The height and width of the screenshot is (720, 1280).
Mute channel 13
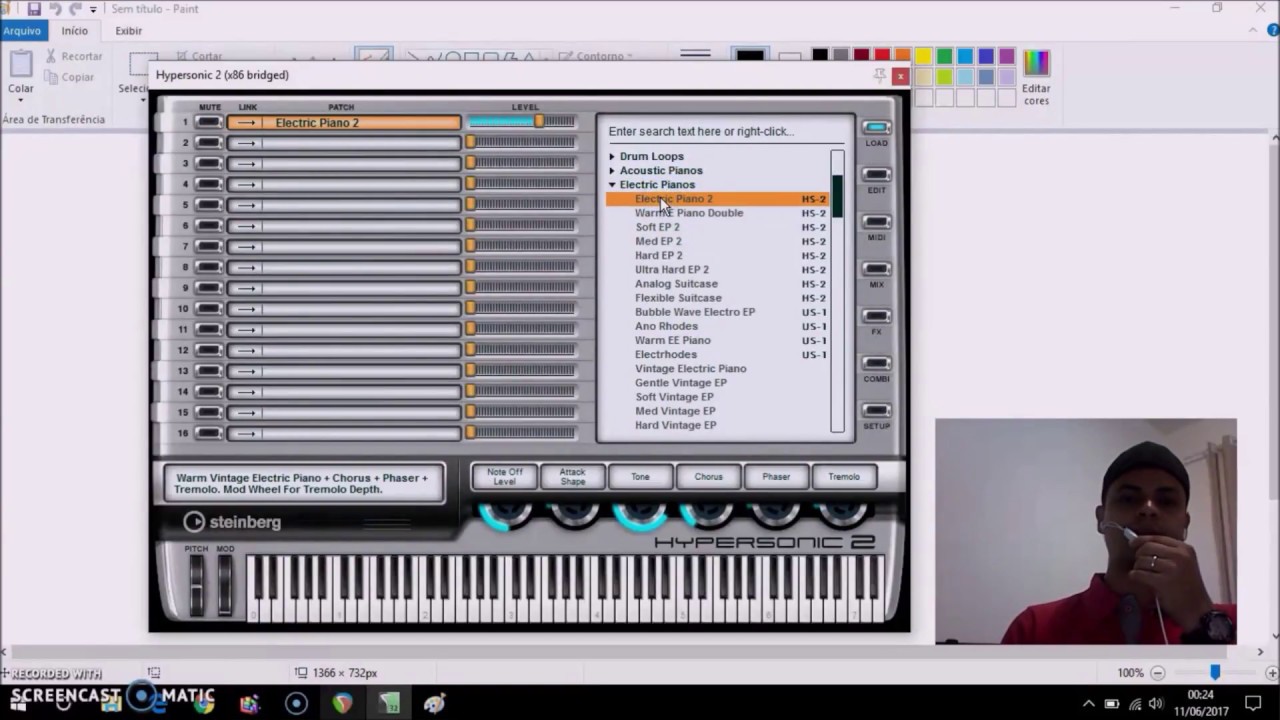coord(209,371)
